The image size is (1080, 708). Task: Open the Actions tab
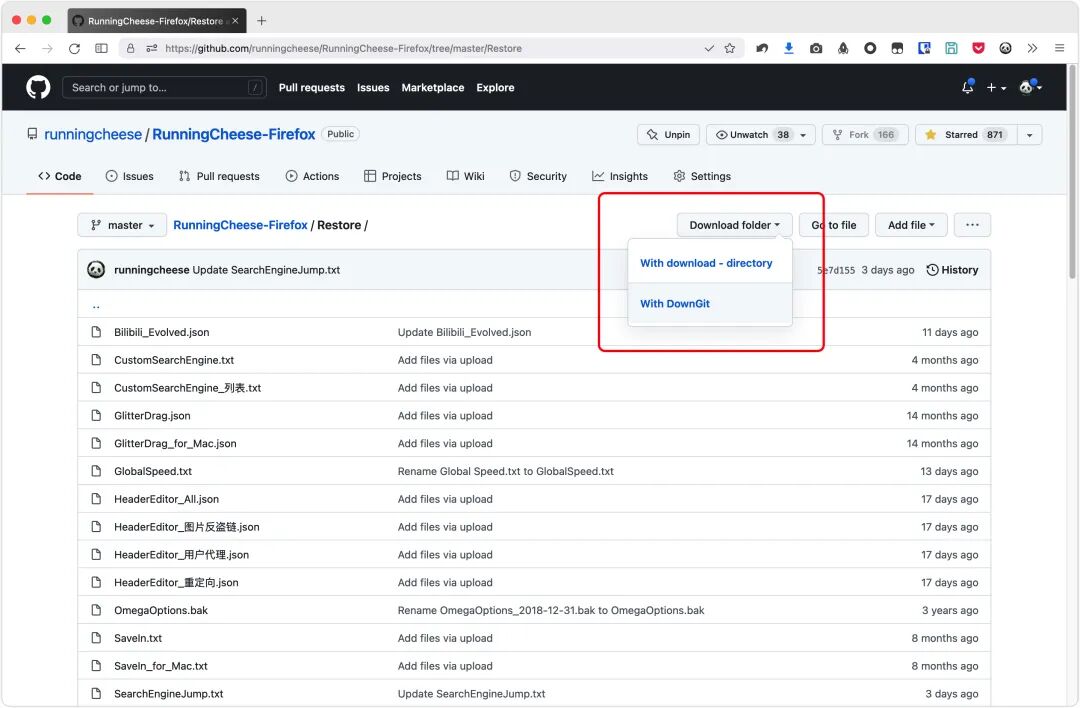click(x=312, y=176)
